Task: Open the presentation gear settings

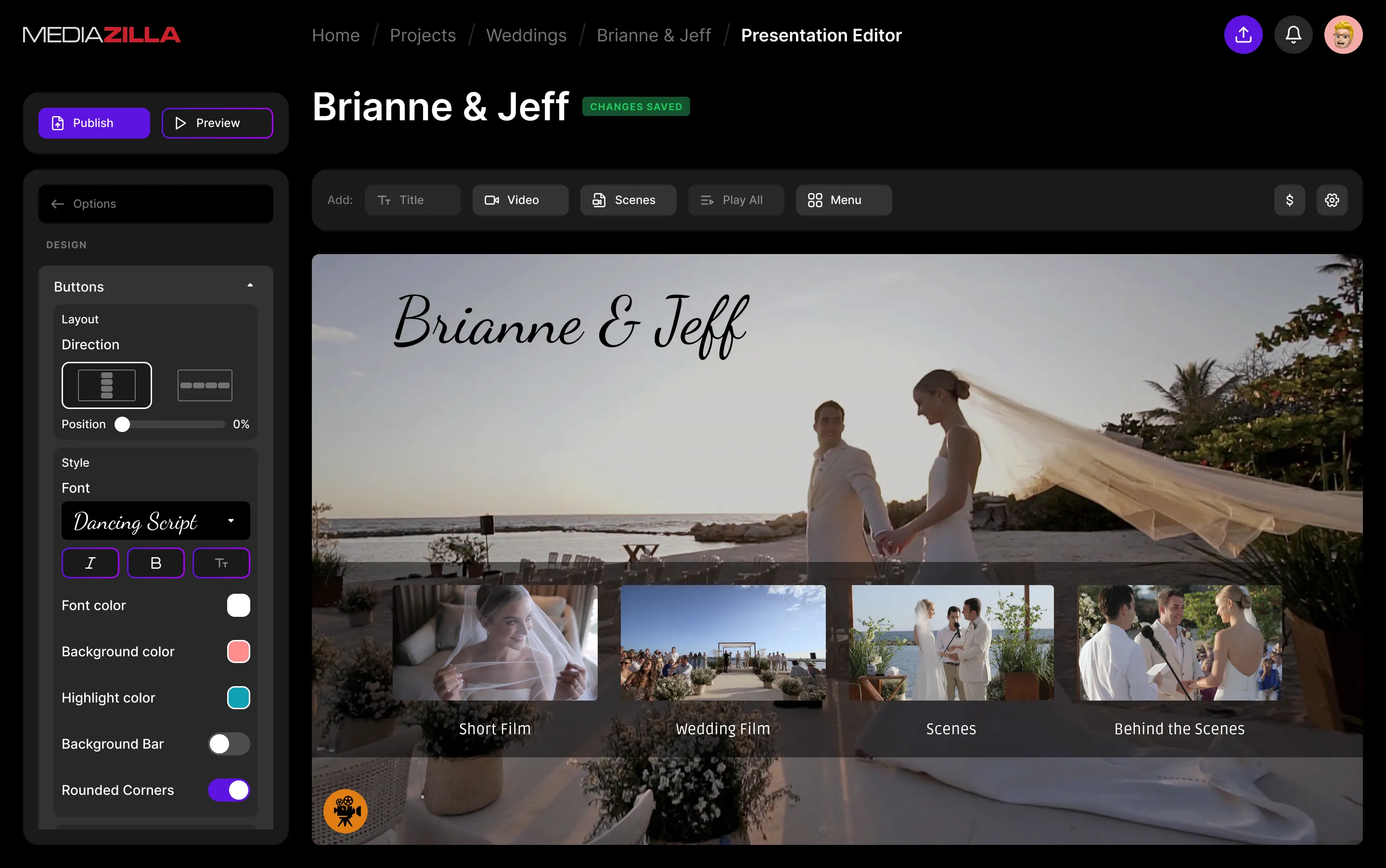Action: click(x=1332, y=200)
